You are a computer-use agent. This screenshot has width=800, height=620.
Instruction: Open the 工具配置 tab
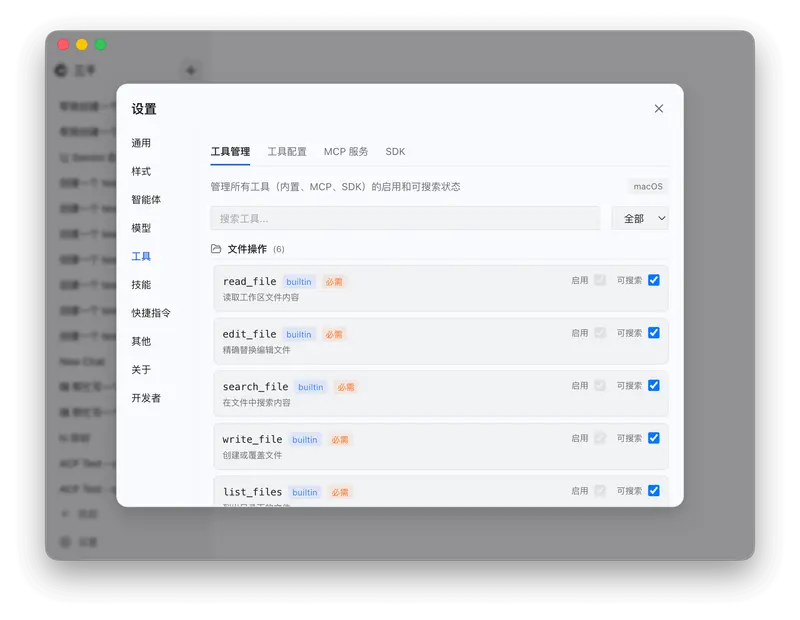[x=287, y=151]
